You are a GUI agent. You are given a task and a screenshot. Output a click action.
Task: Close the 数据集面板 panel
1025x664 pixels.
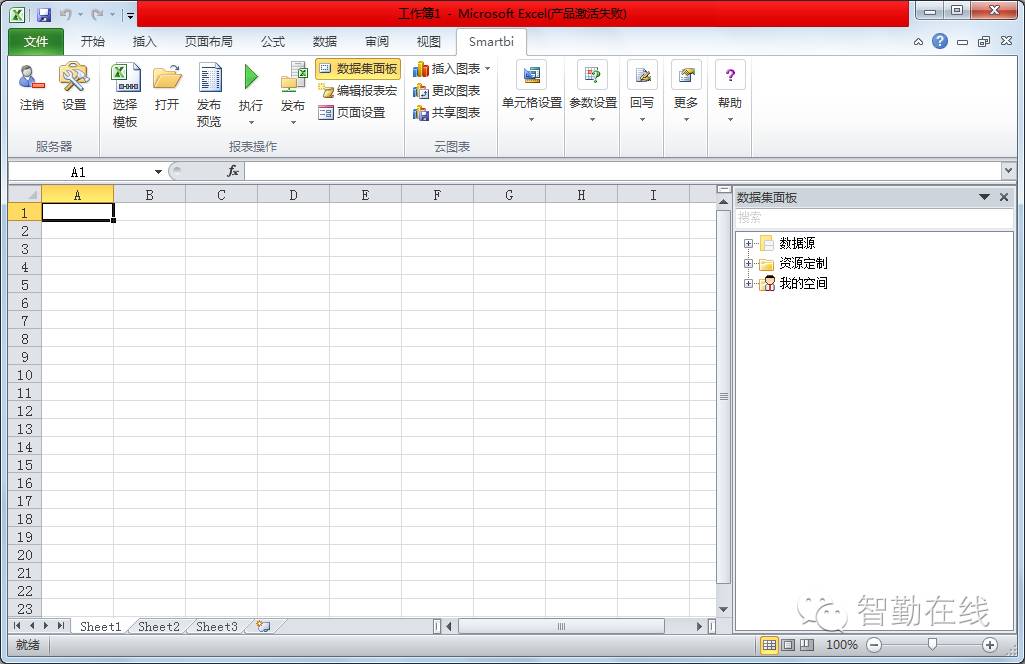point(1004,197)
